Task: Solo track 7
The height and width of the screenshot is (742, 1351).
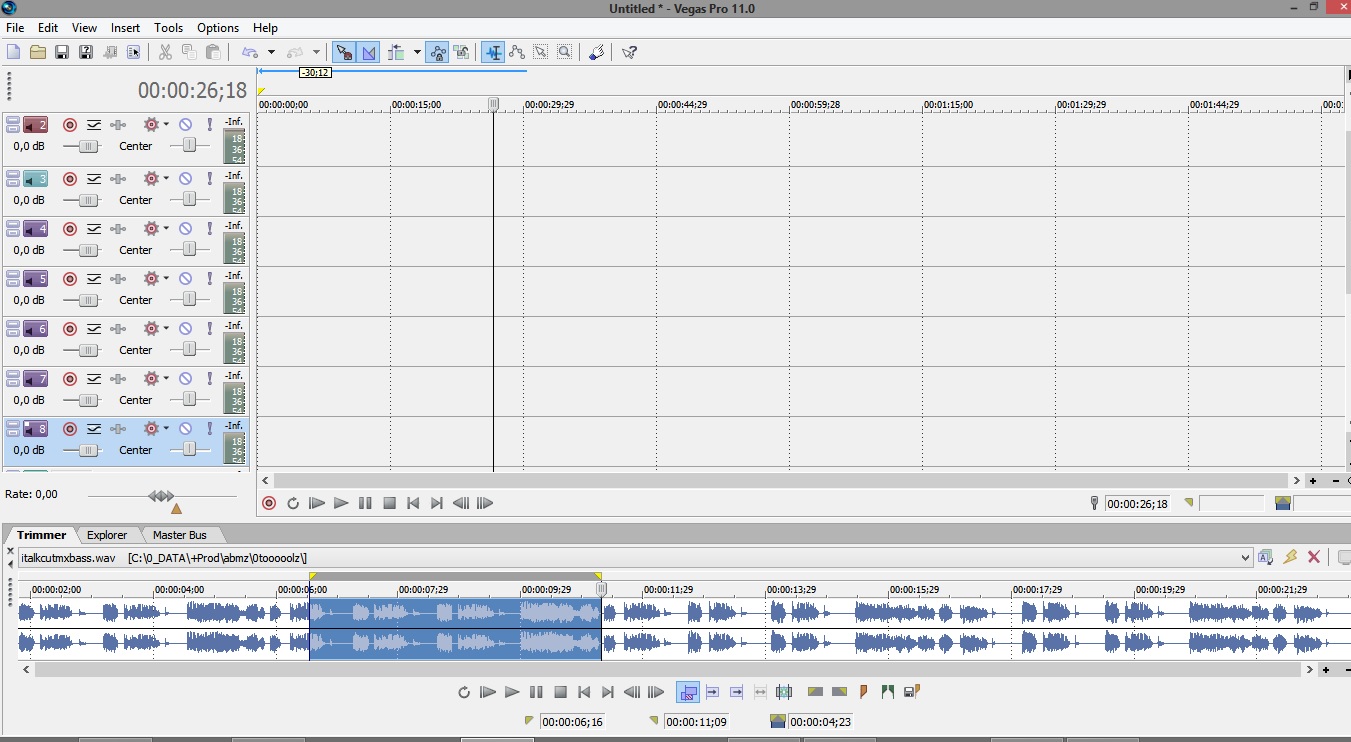Action: [x=210, y=379]
